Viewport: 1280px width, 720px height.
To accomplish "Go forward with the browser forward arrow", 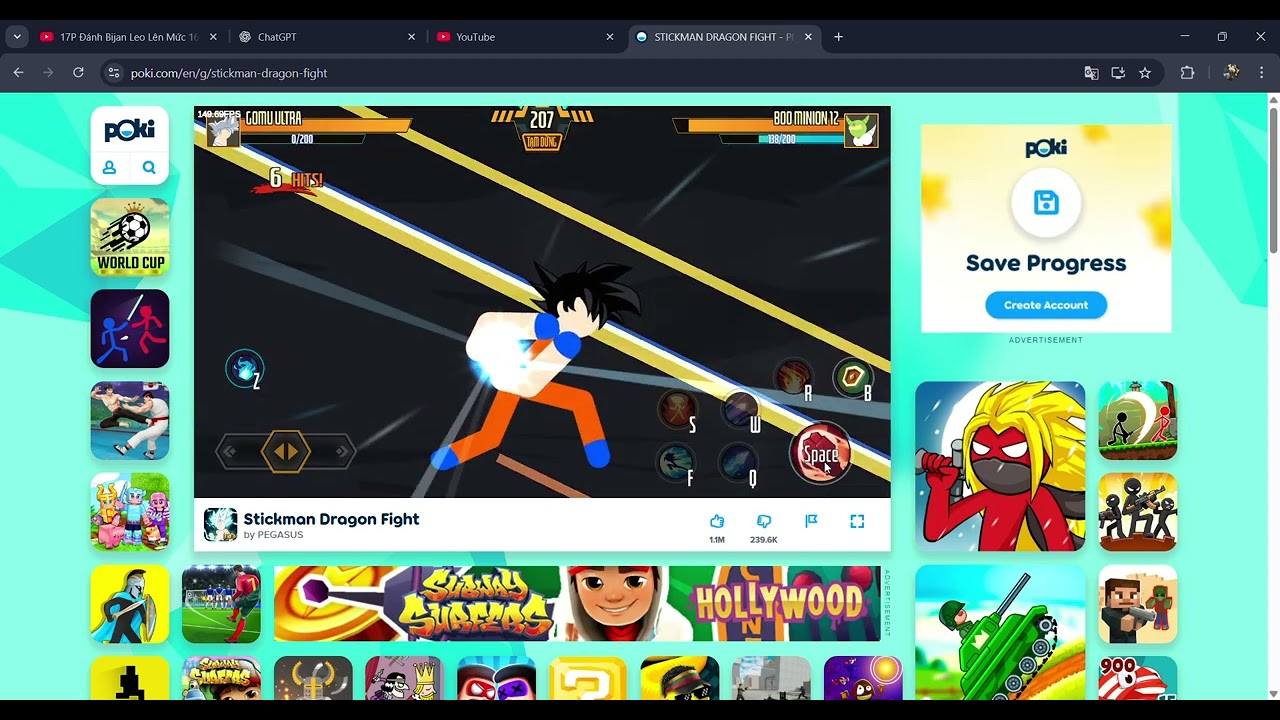I will (x=48, y=73).
